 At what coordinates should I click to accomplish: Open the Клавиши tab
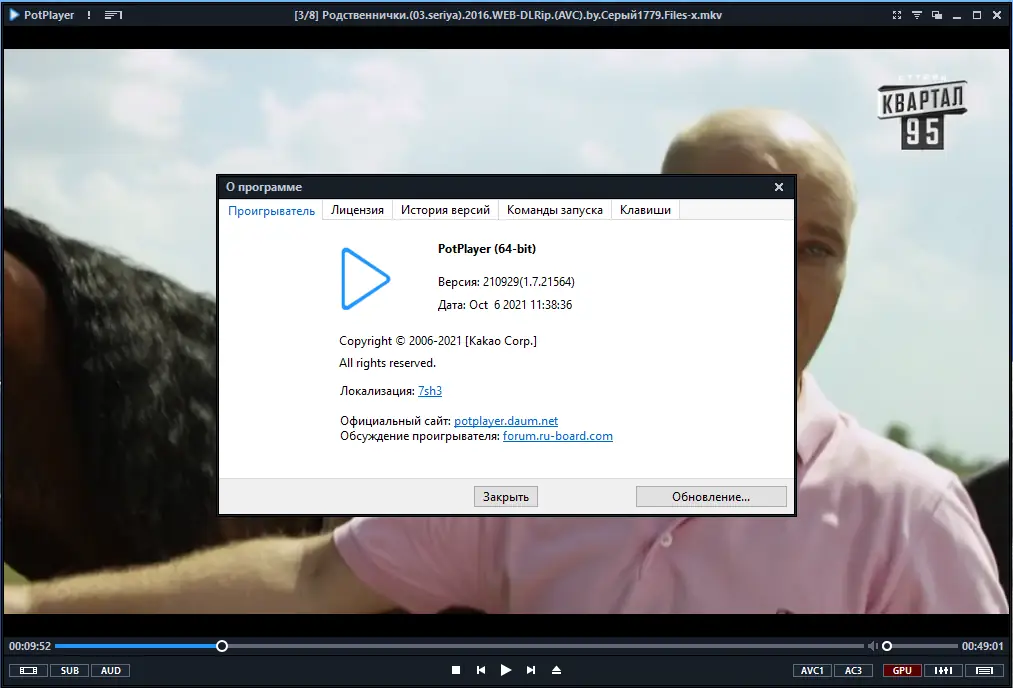coord(645,210)
